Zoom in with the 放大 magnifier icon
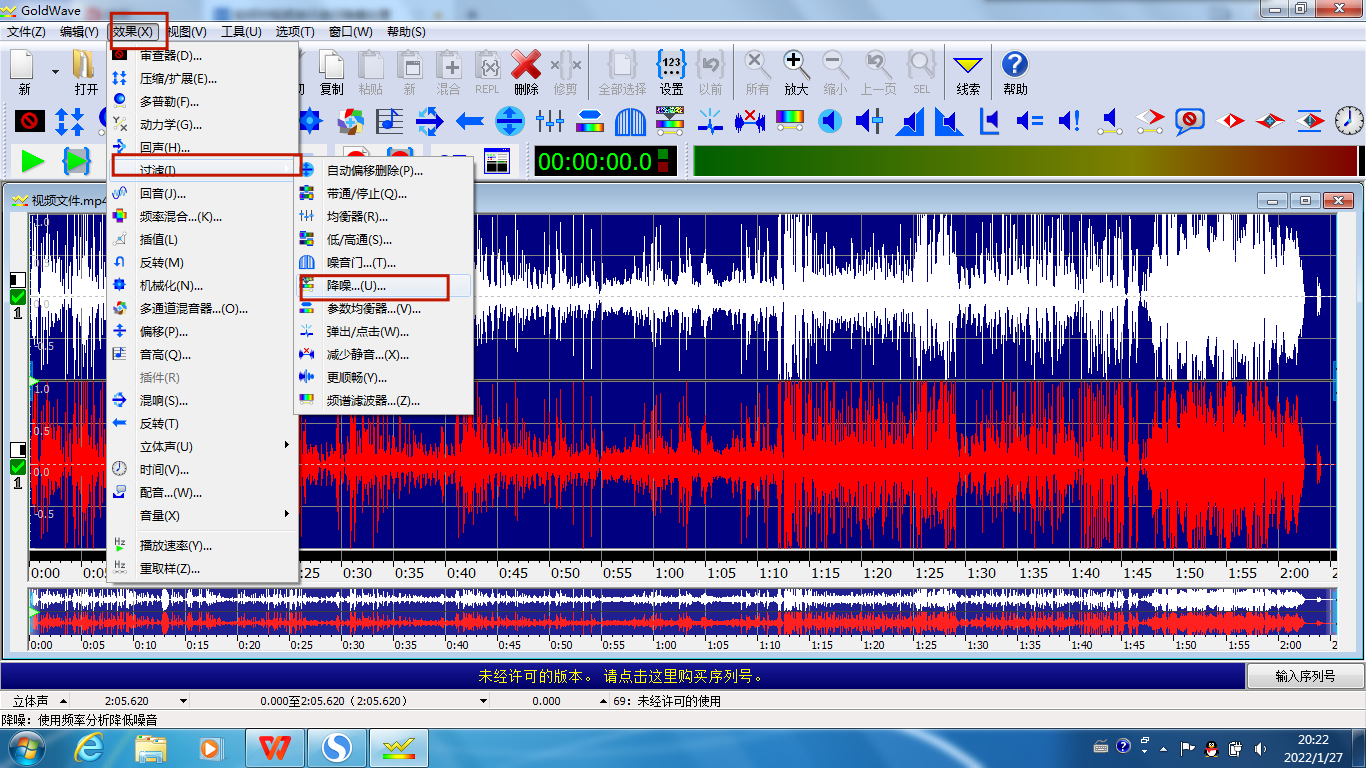Viewport: 1366px width, 768px height. click(796, 72)
